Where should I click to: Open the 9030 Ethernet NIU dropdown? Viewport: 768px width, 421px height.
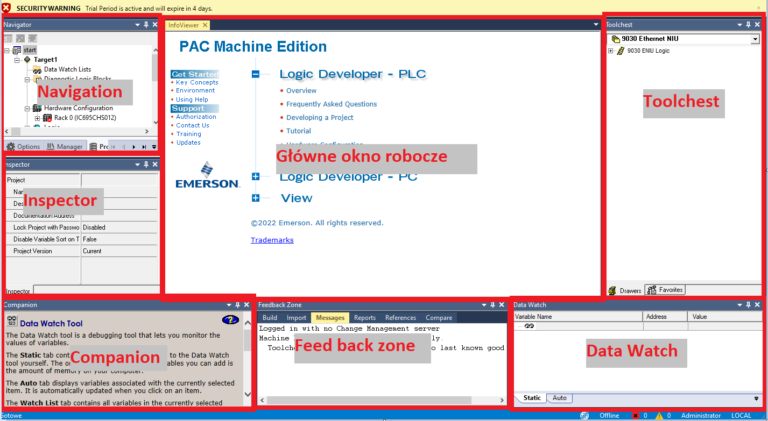point(754,39)
